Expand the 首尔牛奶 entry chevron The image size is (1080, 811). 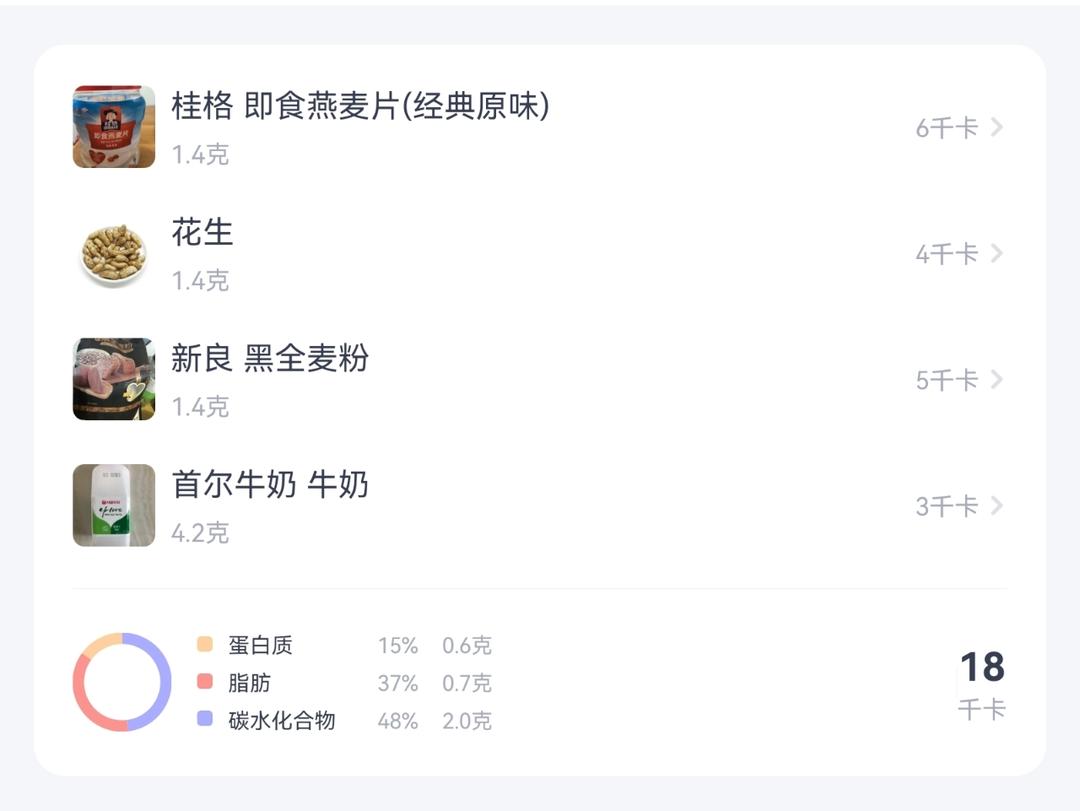(996, 506)
